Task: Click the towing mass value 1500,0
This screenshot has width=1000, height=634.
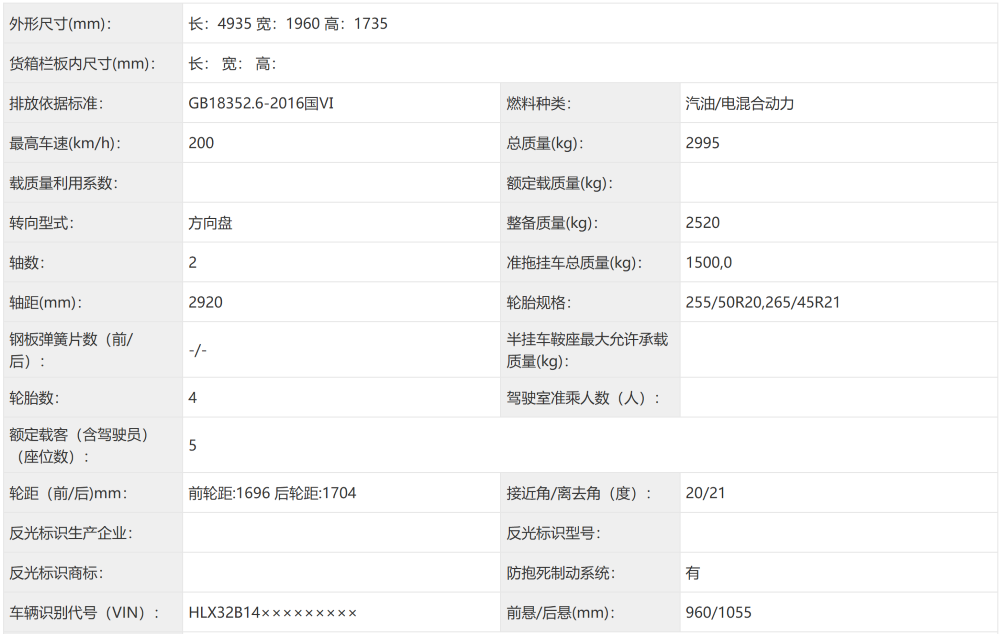Action: [709, 262]
